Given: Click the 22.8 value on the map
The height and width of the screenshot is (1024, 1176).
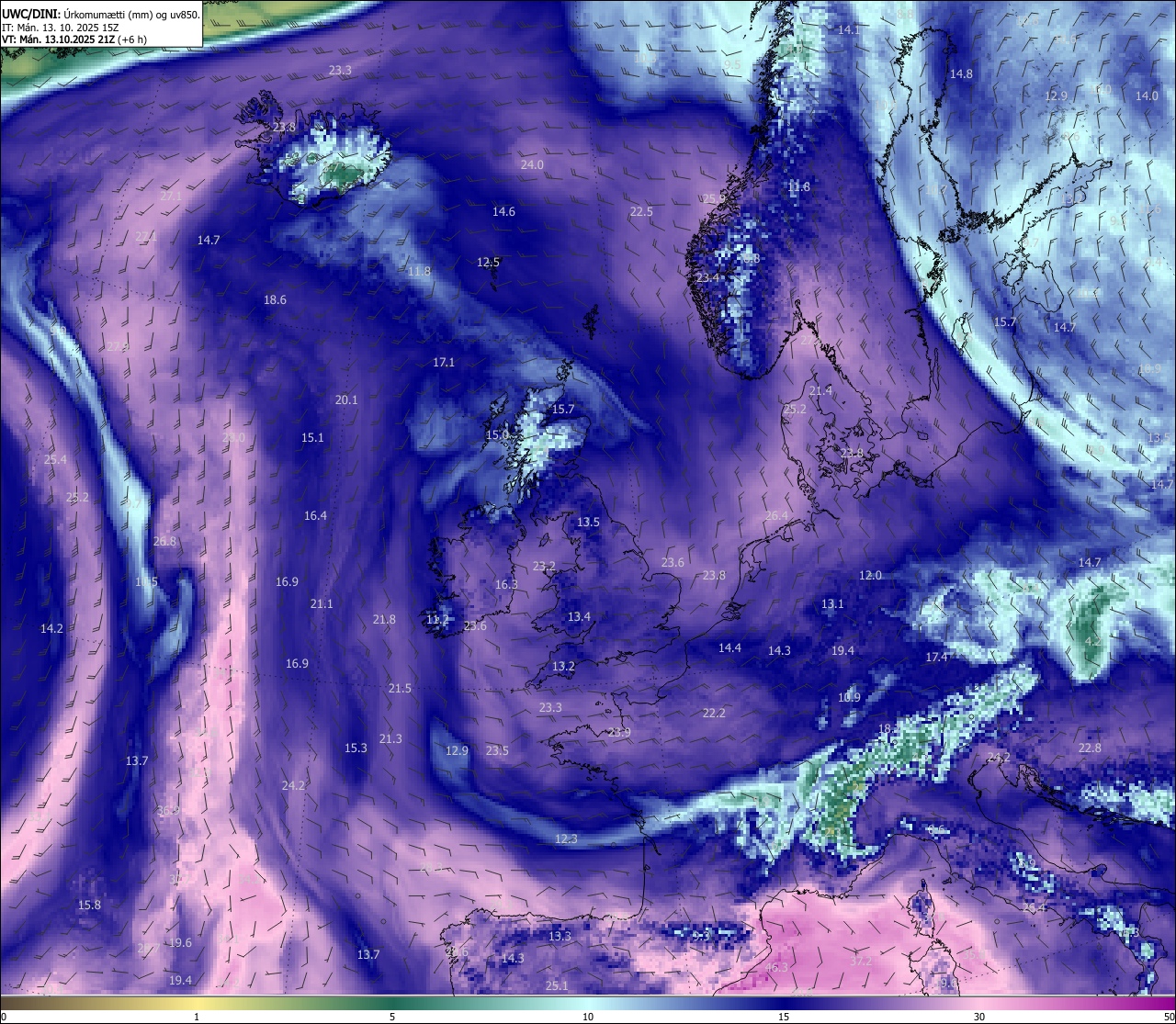Looking at the screenshot, I should 1090,748.
